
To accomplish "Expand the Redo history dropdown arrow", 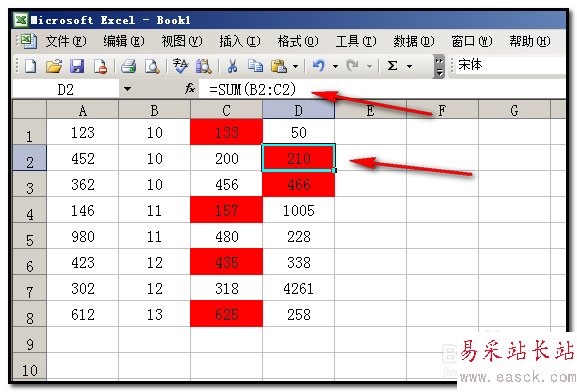I will pyautogui.click(x=369, y=67).
